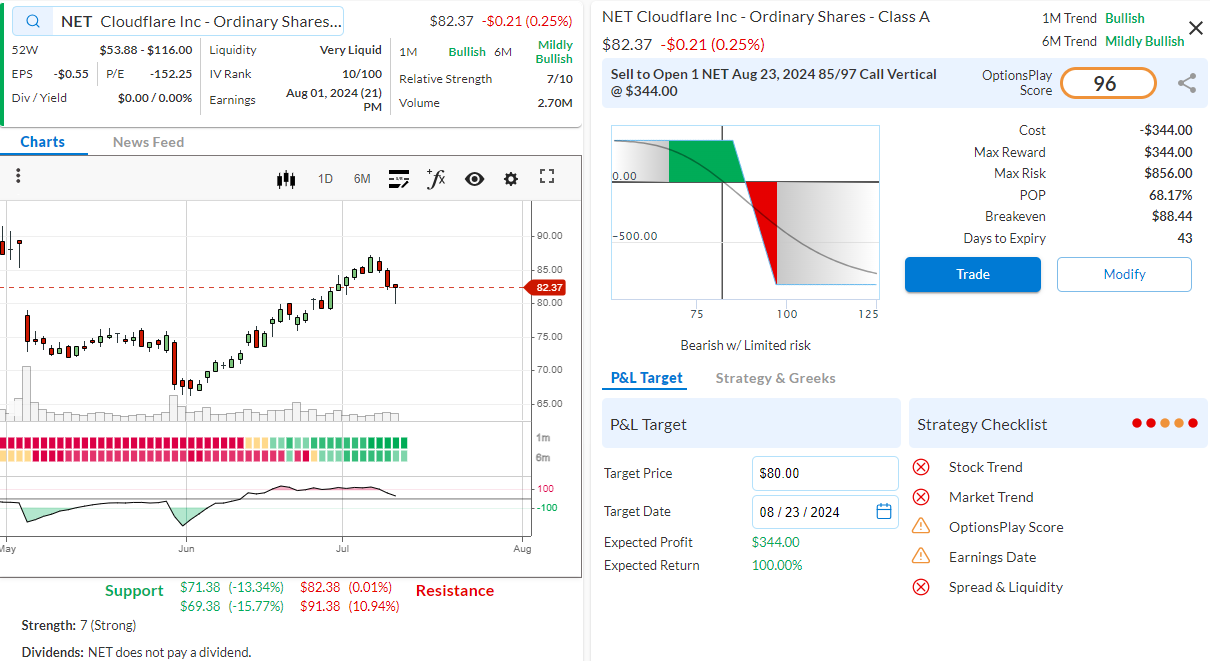1210x661 pixels.
Task: Open the Target Date calendar picker
Action: (x=884, y=511)
